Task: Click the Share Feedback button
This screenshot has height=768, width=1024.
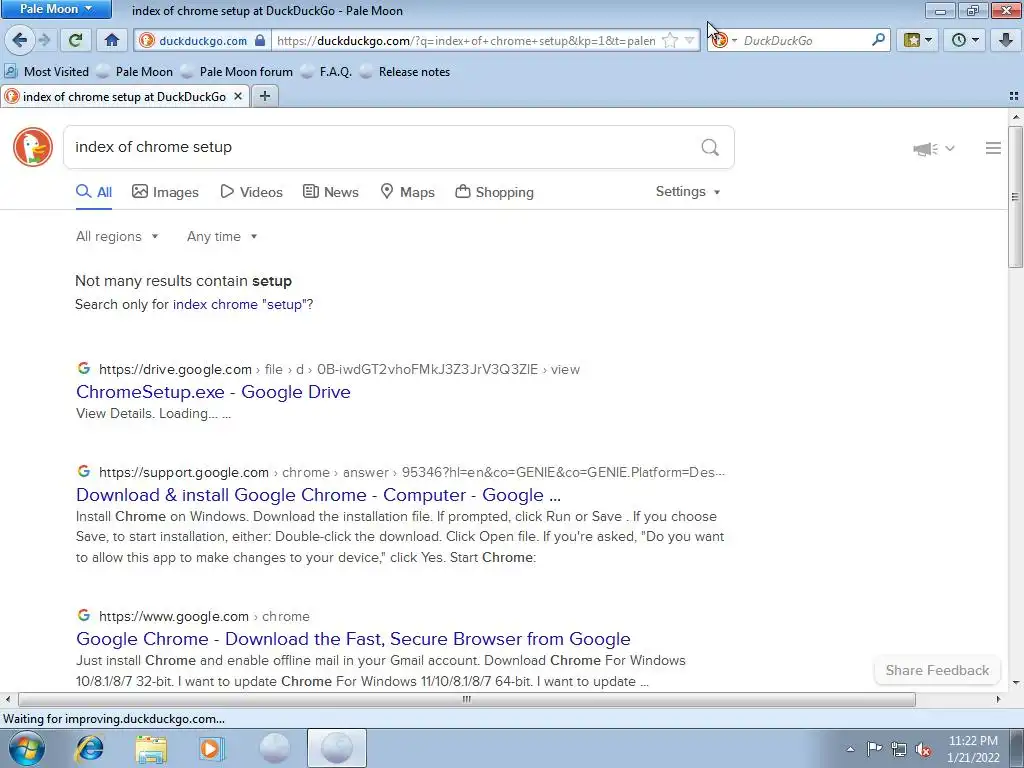Action: click(937, 670)
